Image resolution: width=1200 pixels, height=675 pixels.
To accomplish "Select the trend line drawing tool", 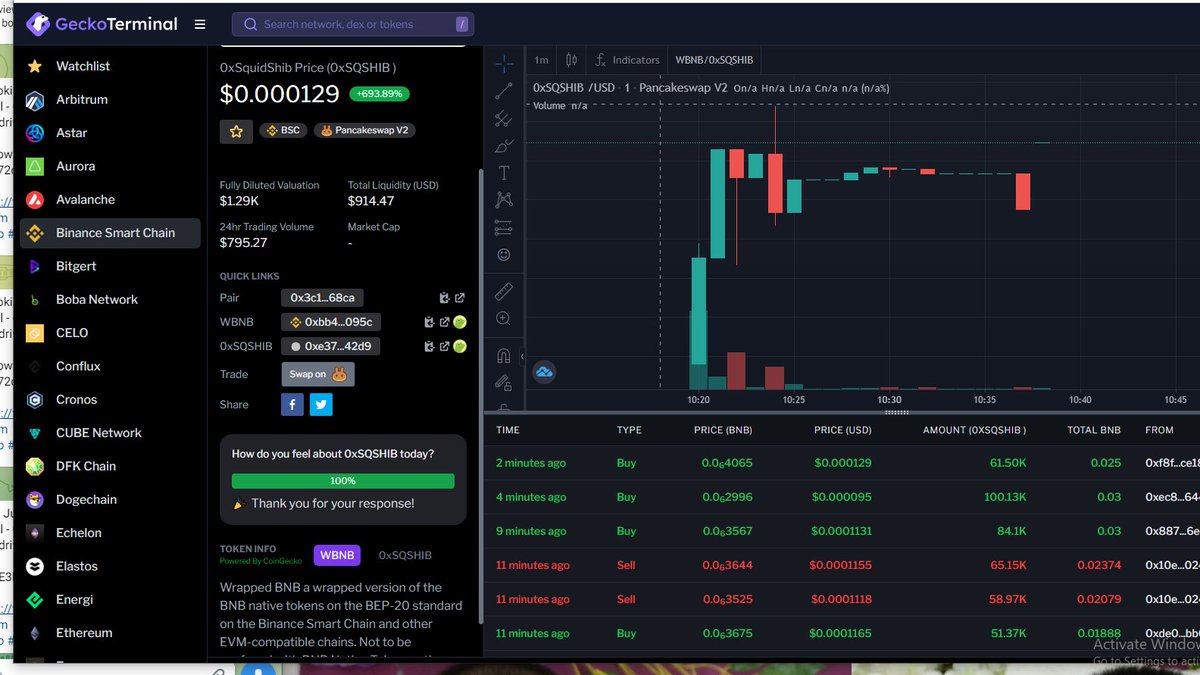I will 504,91.
